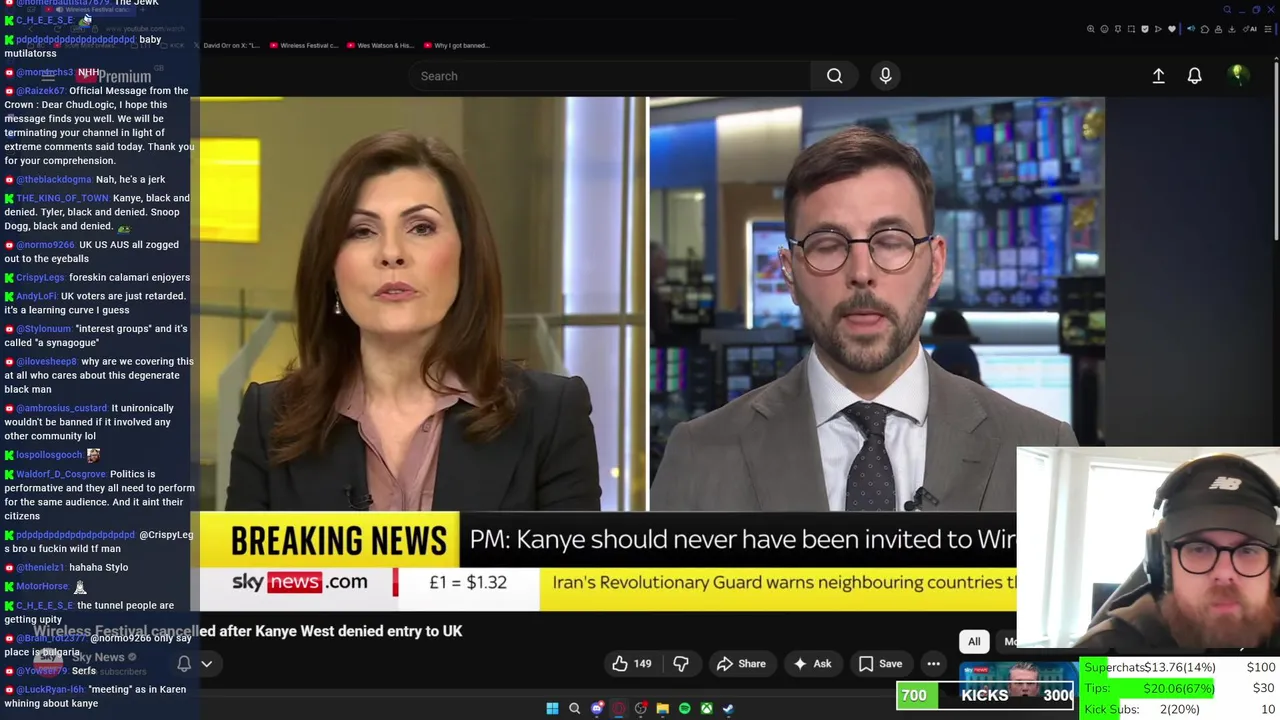The height and width of the screenshot is (720, 1280).
Task: Click the ambrosius_custard chat username
Action: click(61, 408)
